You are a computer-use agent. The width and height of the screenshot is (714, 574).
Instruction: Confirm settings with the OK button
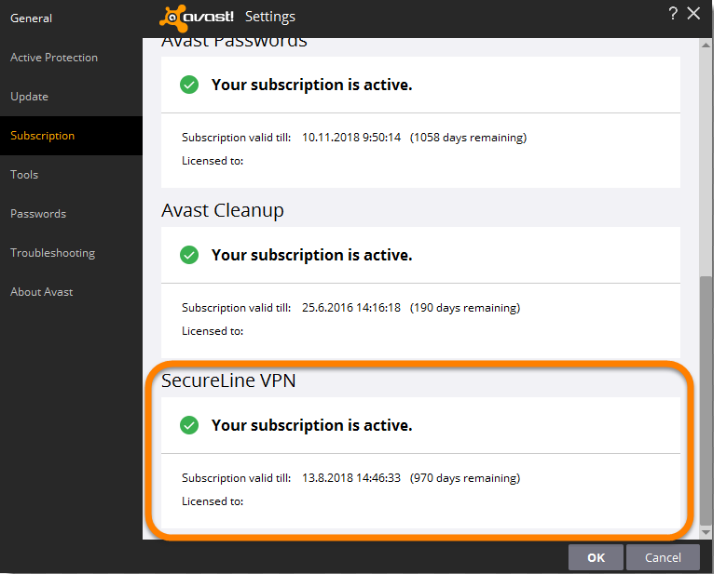596,558
